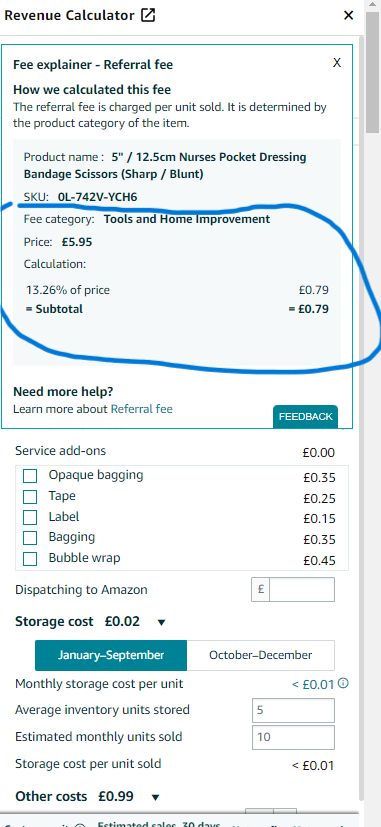The height and width of the screenshot is (827, 381).
Task: Click the monthly storage cost info icon
Action: 343,684
